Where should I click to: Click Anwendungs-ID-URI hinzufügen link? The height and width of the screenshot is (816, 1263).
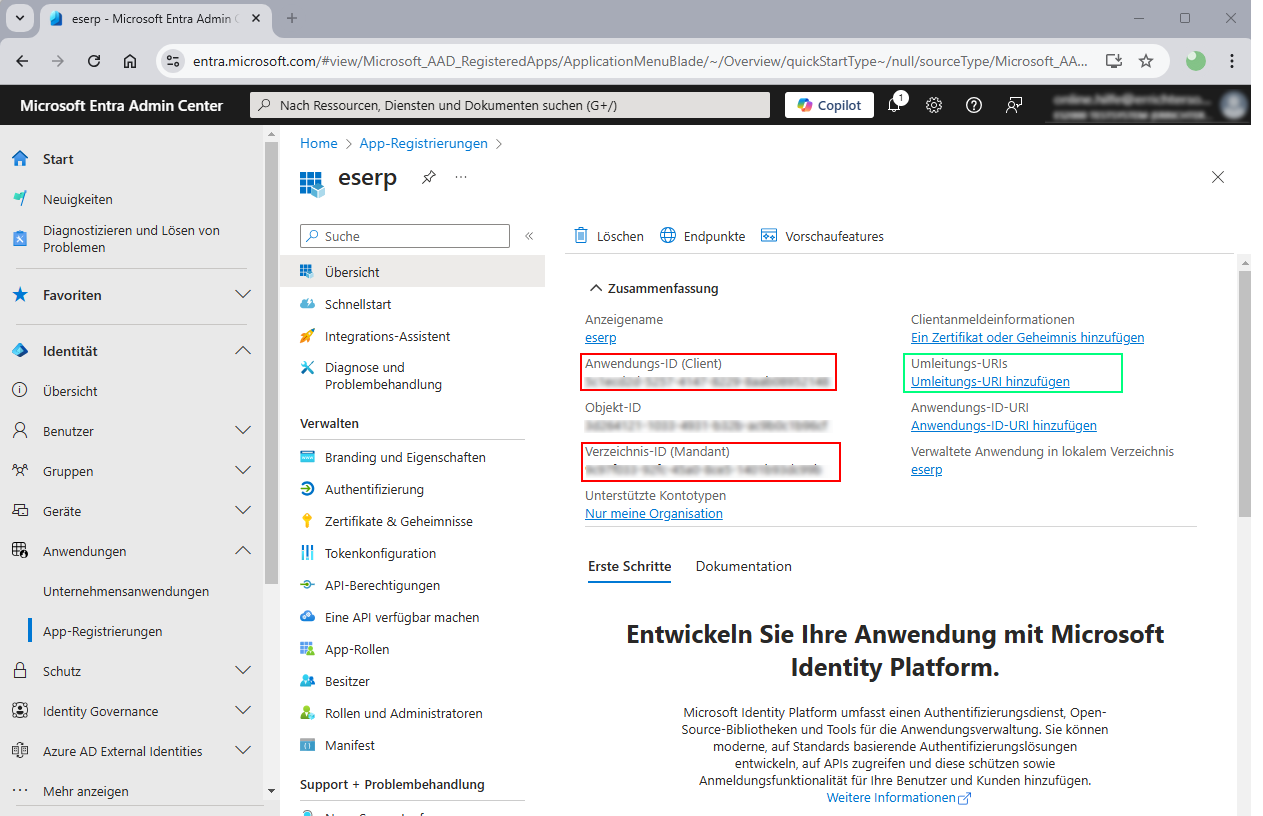1004,426
